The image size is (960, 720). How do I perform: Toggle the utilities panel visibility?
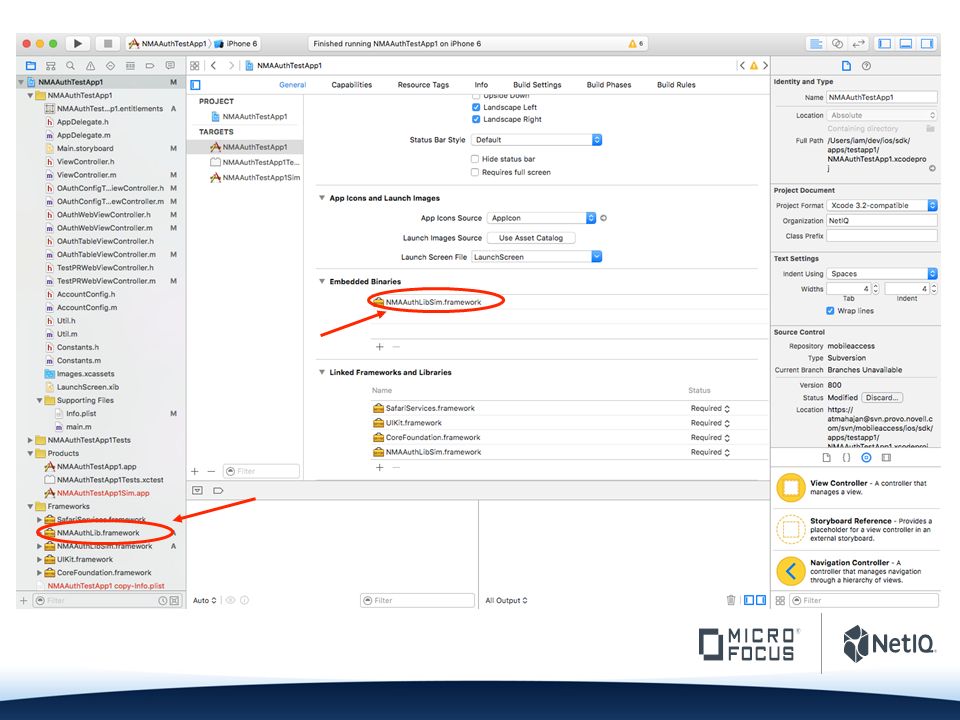click(x=928, y=43)
